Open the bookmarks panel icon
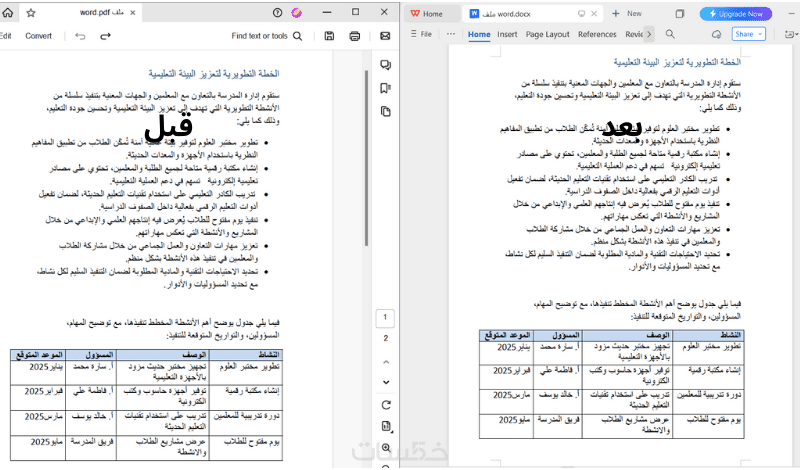 386,88
